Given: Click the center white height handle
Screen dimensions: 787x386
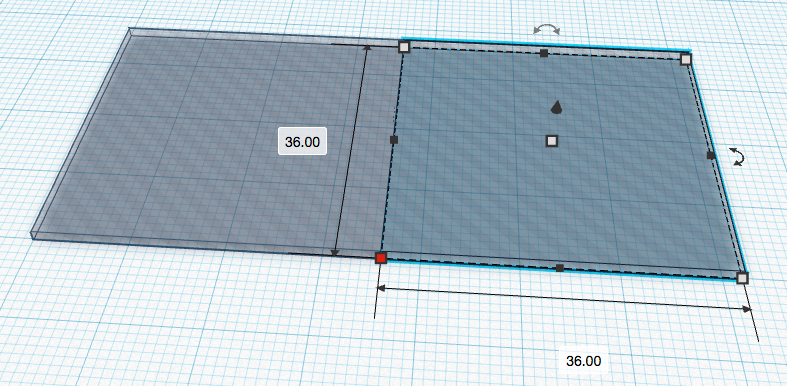Looking at the screenshot, I should pyautogui.click(x=552, y=141).
